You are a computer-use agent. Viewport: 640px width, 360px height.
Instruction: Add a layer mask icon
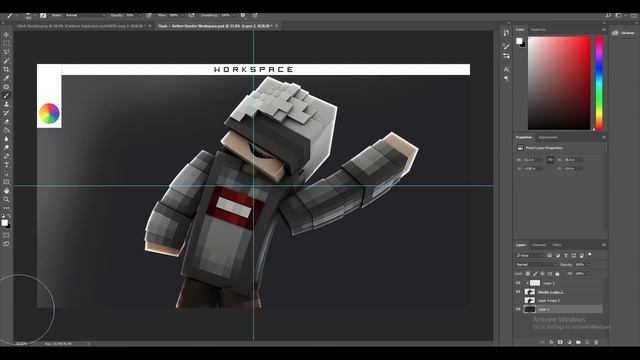click(x=560, y=342)
